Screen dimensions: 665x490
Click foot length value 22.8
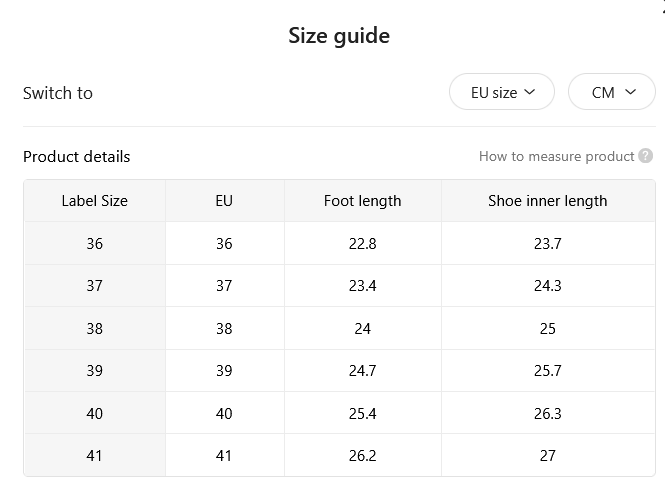pos(363,244)
